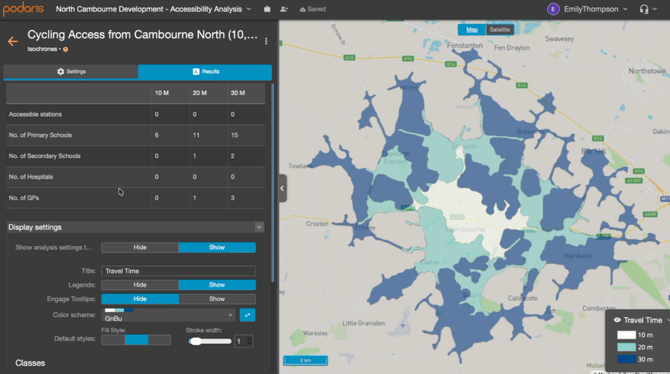The height and width of the screenshot is (374, 670).
Task: Select the Accessible stations row label
Action: [x=35, y=114]
